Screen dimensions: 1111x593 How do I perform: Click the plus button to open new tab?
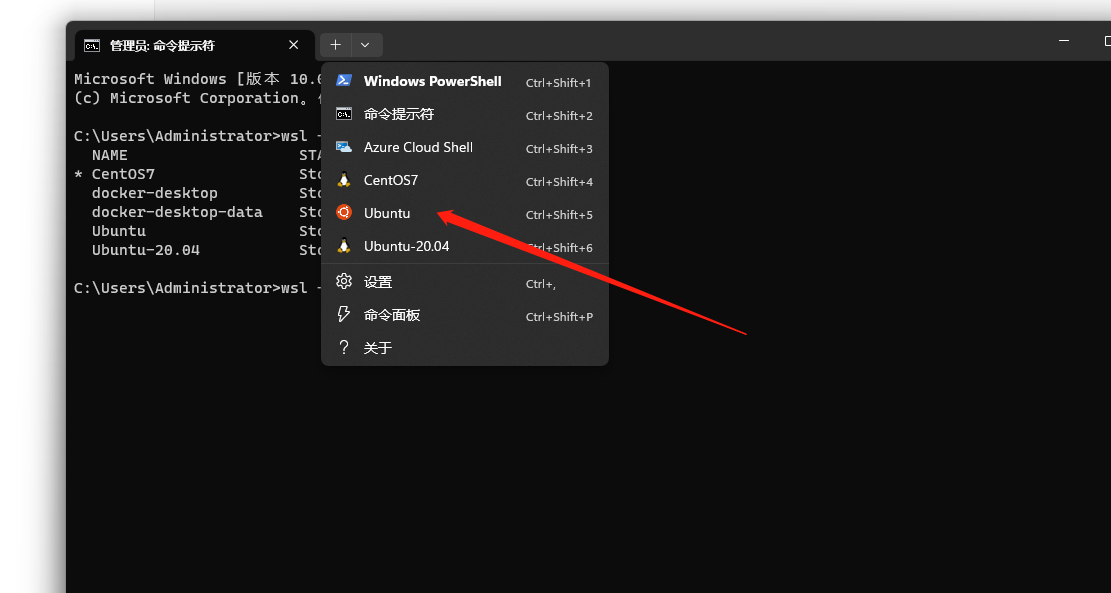[335, 45]
